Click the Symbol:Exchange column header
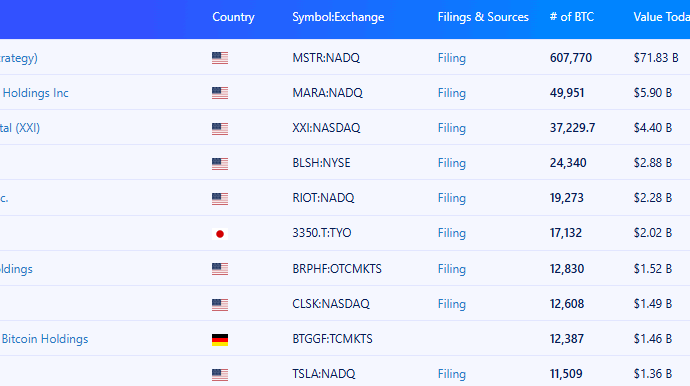690x386 pixels. (338, 17)
